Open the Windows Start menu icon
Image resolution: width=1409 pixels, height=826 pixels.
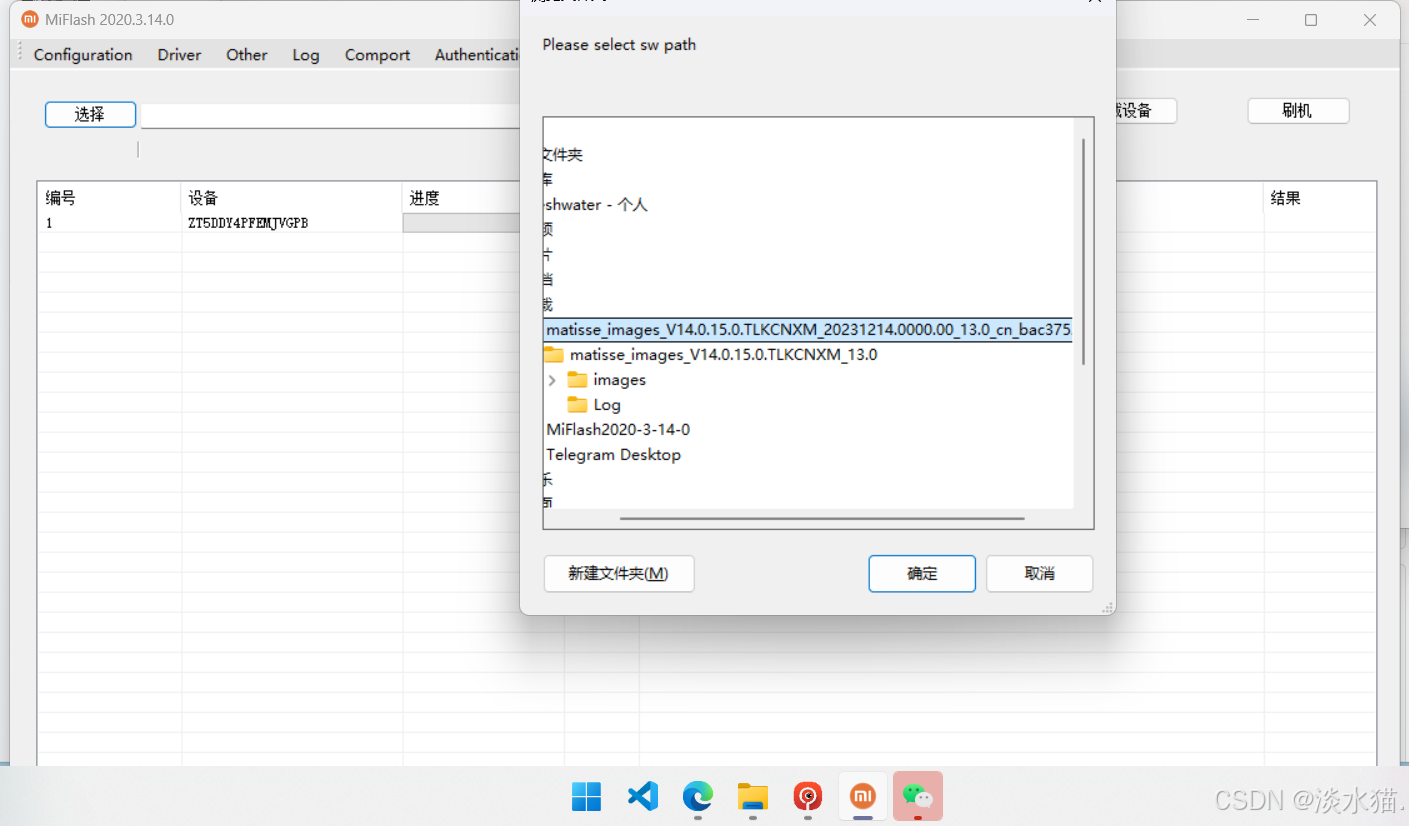[x=587, y=796]
